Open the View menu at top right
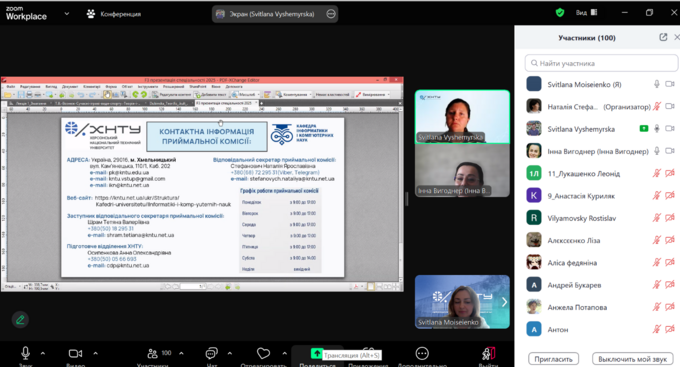 click(x=586, y=13)
